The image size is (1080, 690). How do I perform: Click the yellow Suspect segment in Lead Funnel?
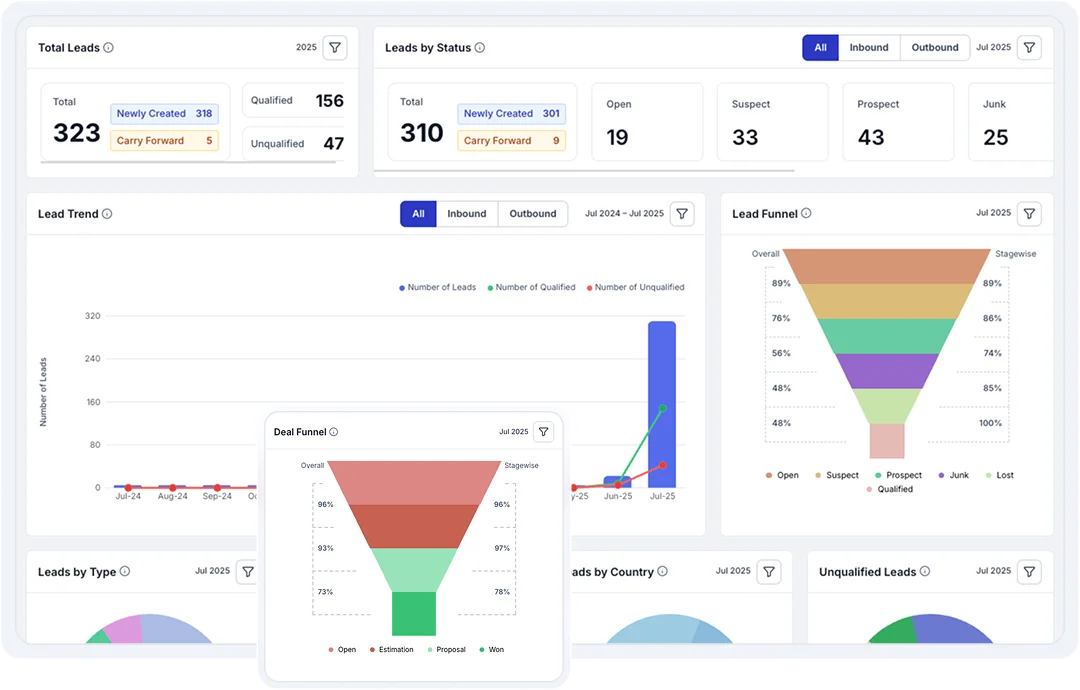(x=886, y=301)
